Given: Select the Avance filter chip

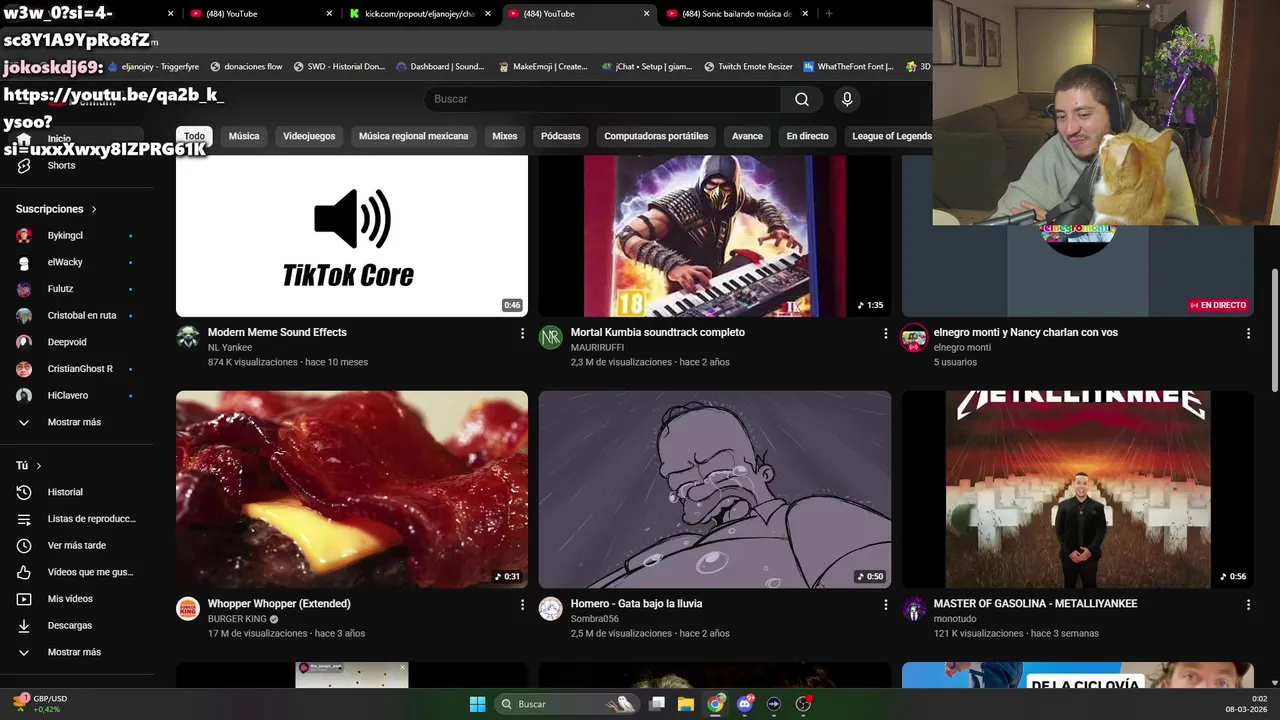Looking at the screenshot, I should pyautogui.click(x=747, y=136).
